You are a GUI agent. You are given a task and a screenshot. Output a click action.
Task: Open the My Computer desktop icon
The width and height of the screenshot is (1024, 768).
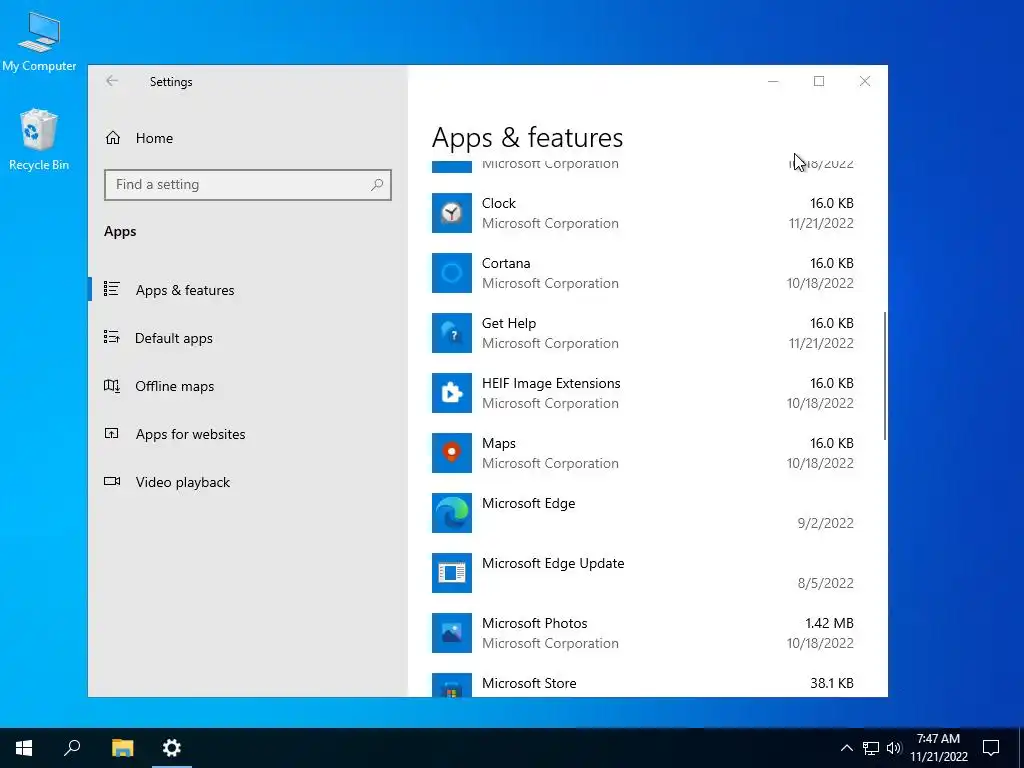(x=39, y=42)
